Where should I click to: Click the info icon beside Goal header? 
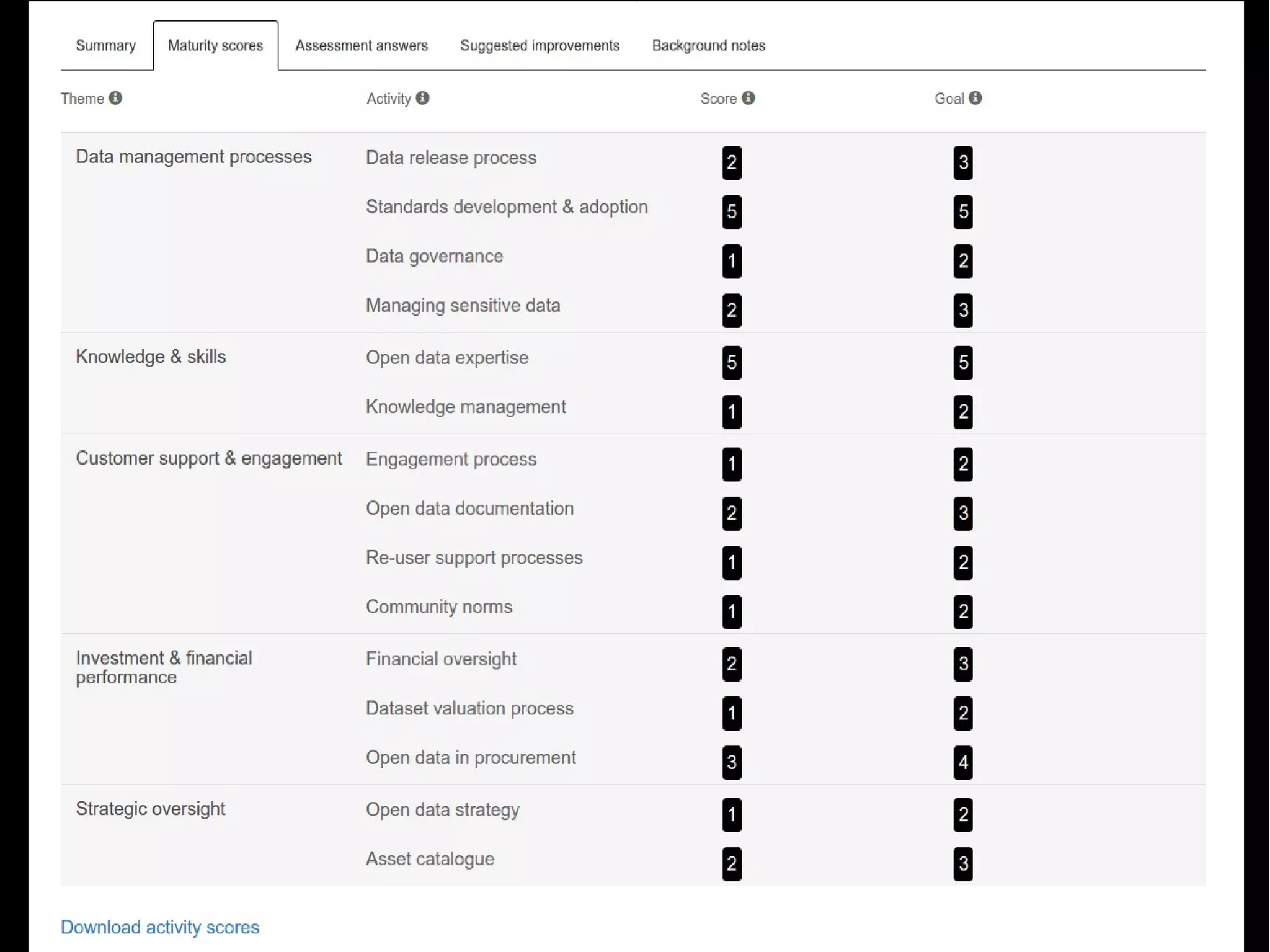975,98
